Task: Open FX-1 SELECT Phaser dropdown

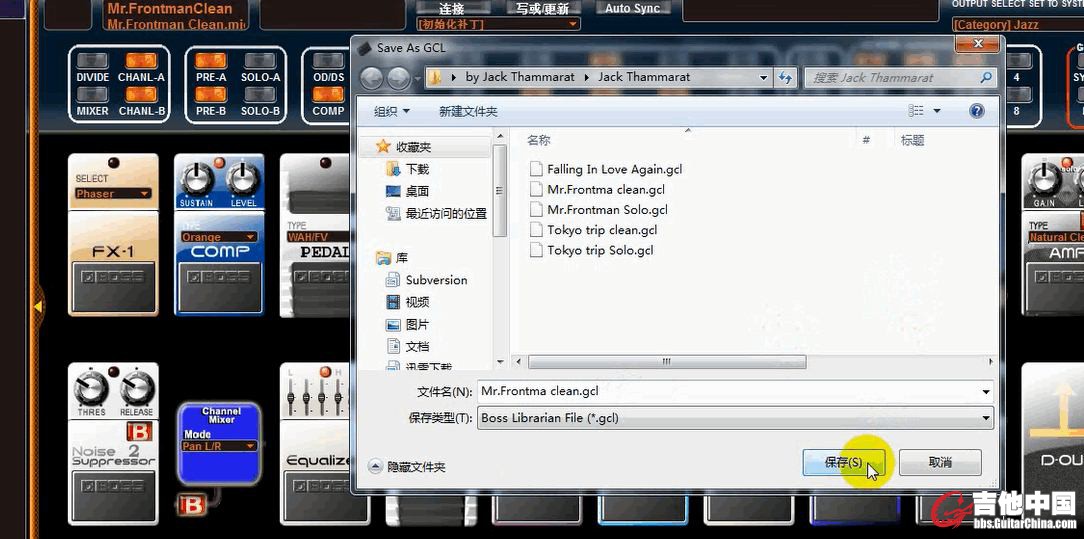Action: (113, 193)
